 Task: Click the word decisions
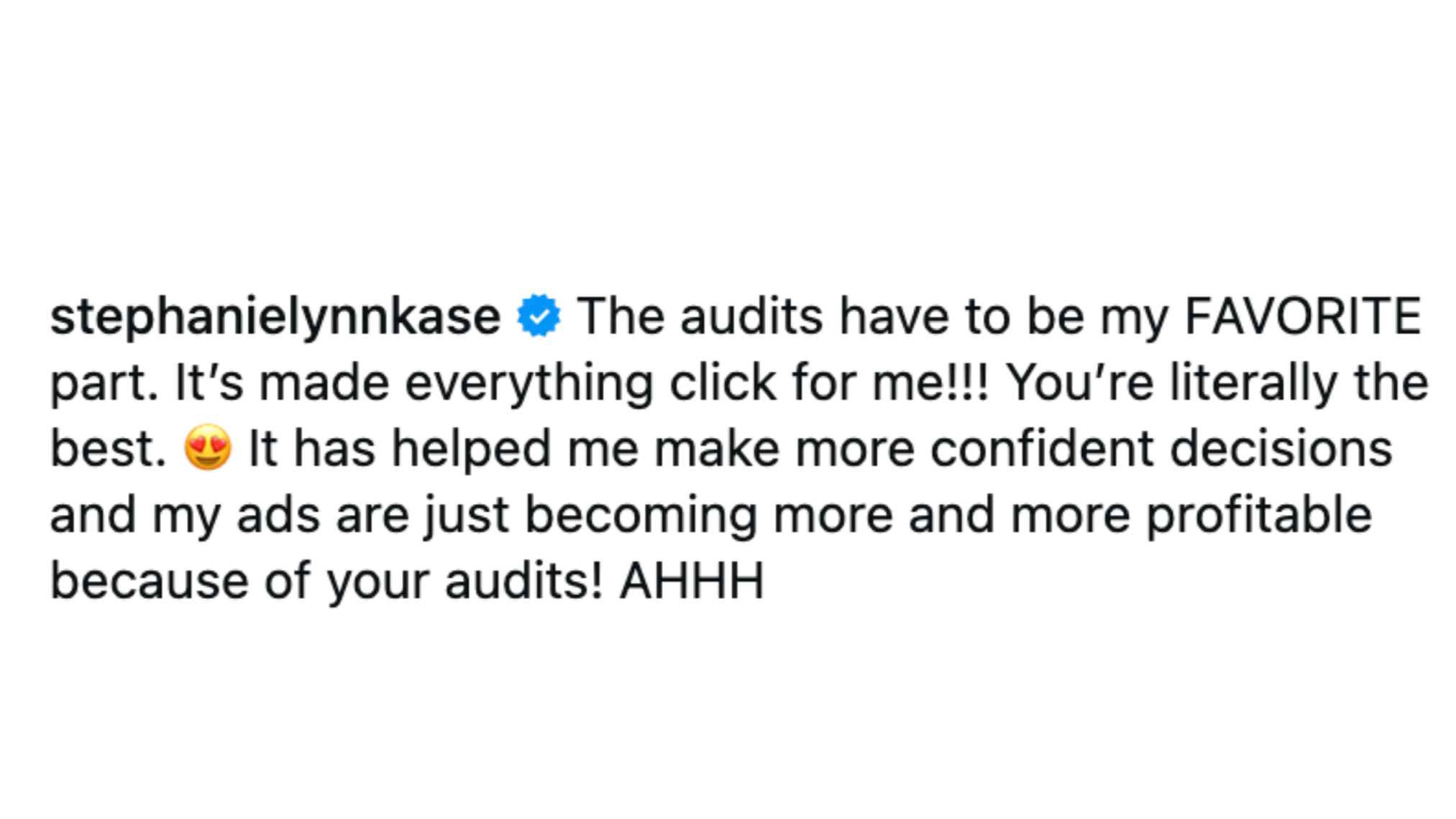(1281, 448)
